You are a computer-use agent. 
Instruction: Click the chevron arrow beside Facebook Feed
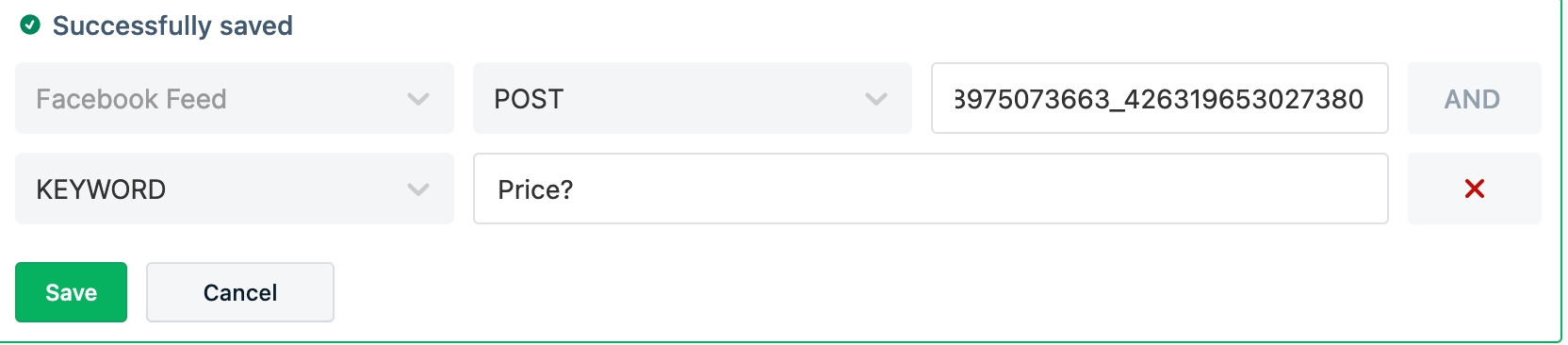[x=418, y=99]
